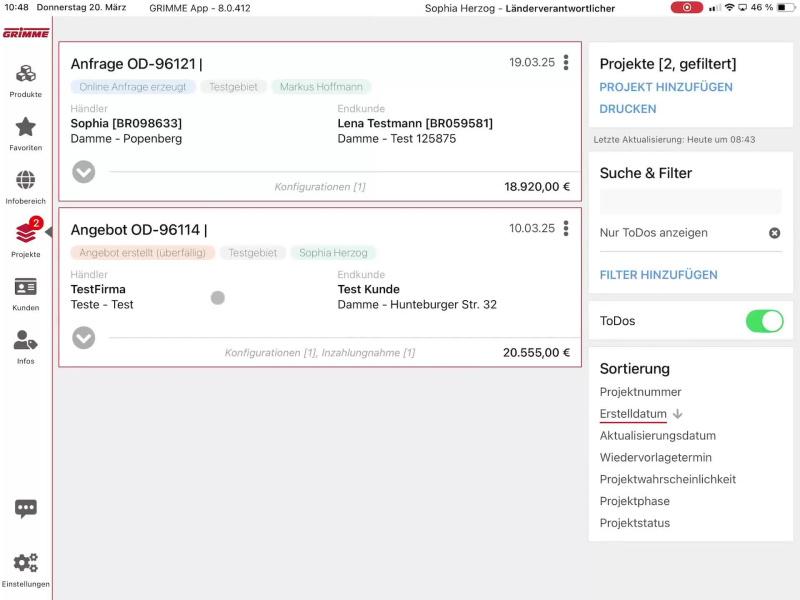The height and width of the screenshot is (600, 800).
Task: Click DRUCKEN to print projects
Action: tap(628, 109)
